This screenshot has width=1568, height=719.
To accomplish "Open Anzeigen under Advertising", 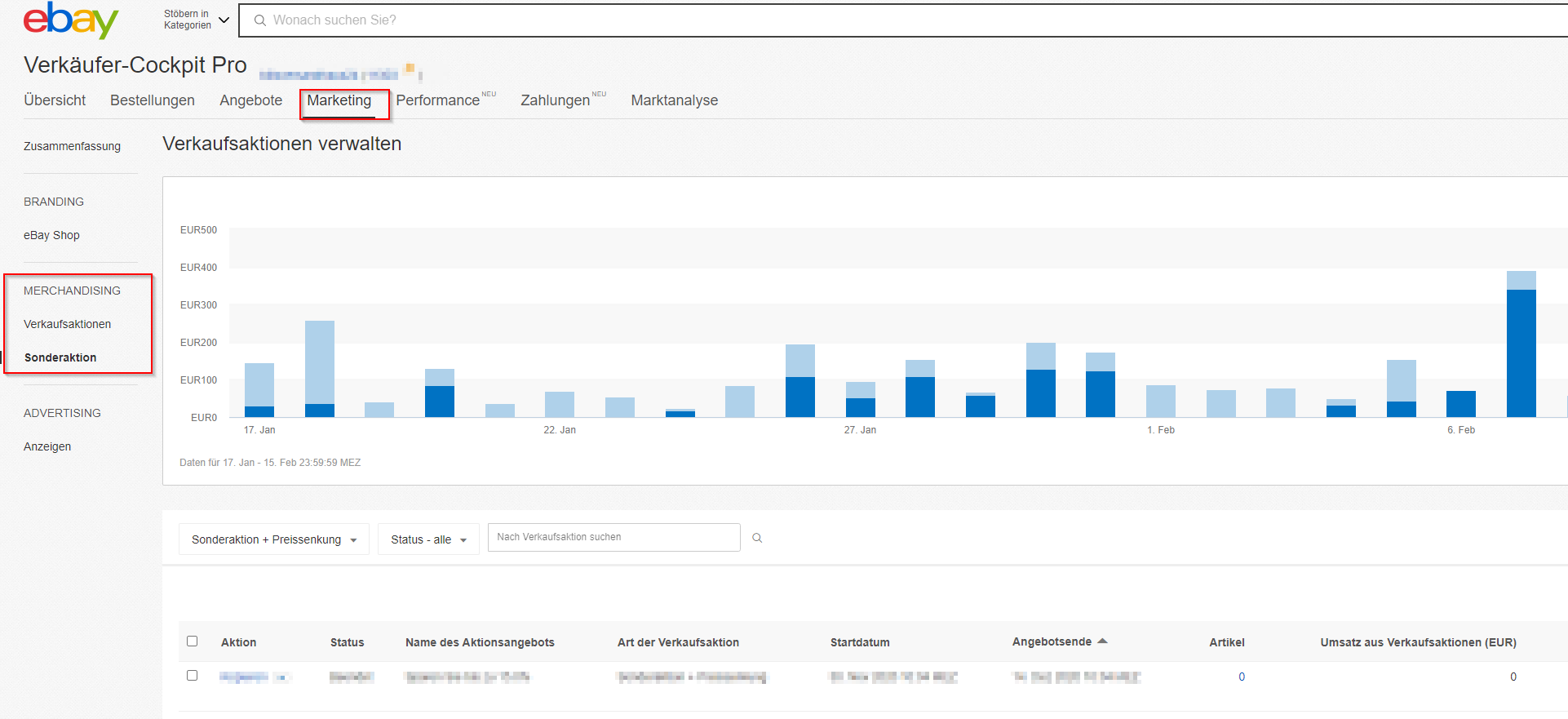I will point(47,446).
